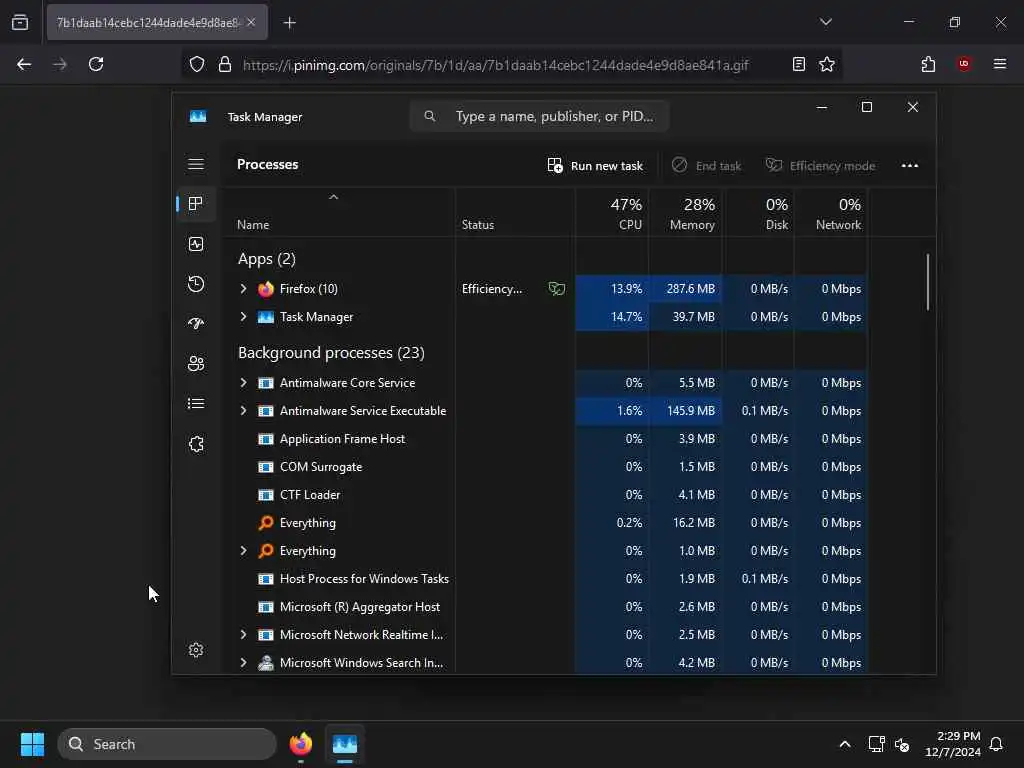
Task: Expand the second Everything process row
Action: 244,551
